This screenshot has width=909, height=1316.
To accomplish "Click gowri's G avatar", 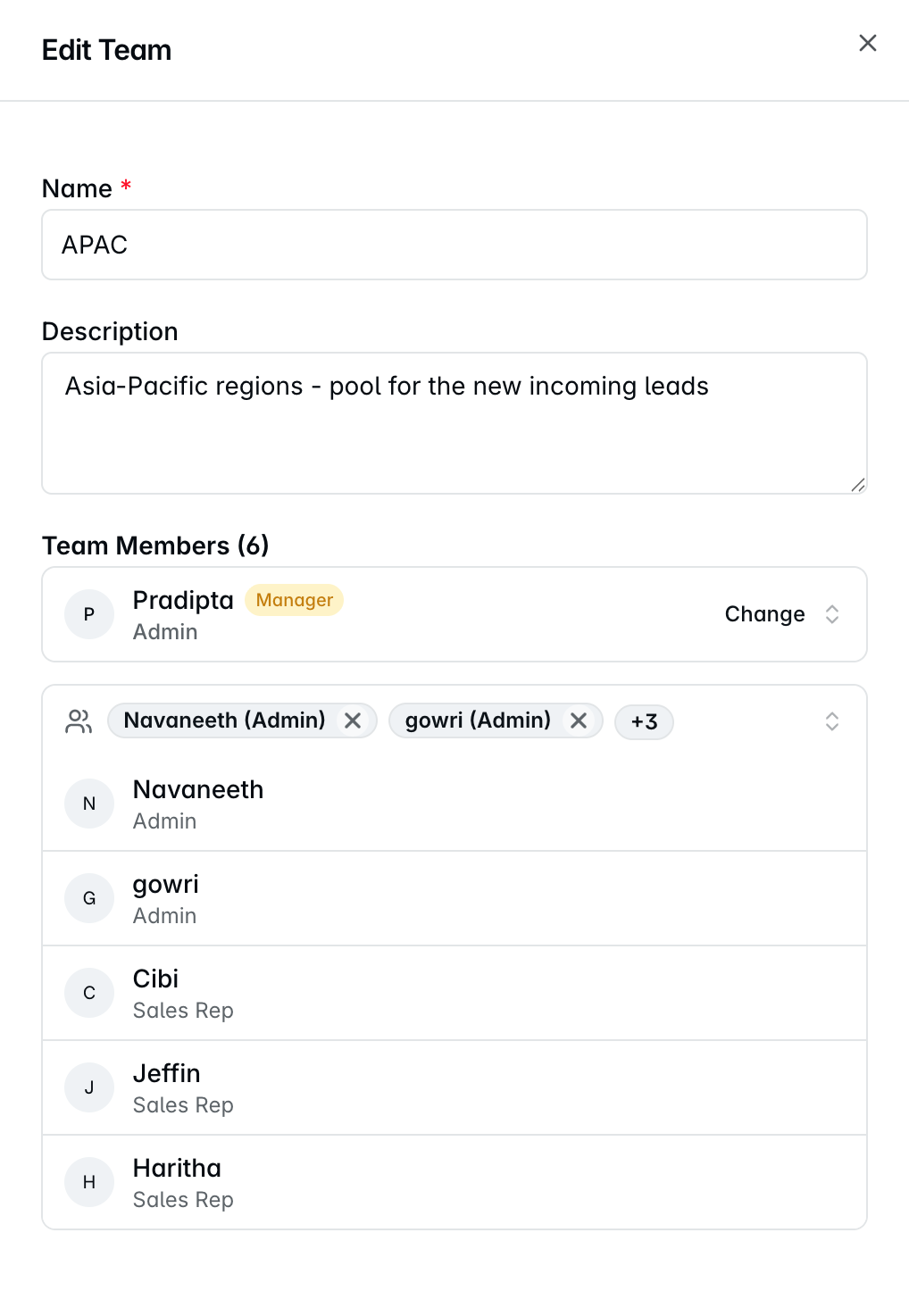I will (x=89, y=898).
